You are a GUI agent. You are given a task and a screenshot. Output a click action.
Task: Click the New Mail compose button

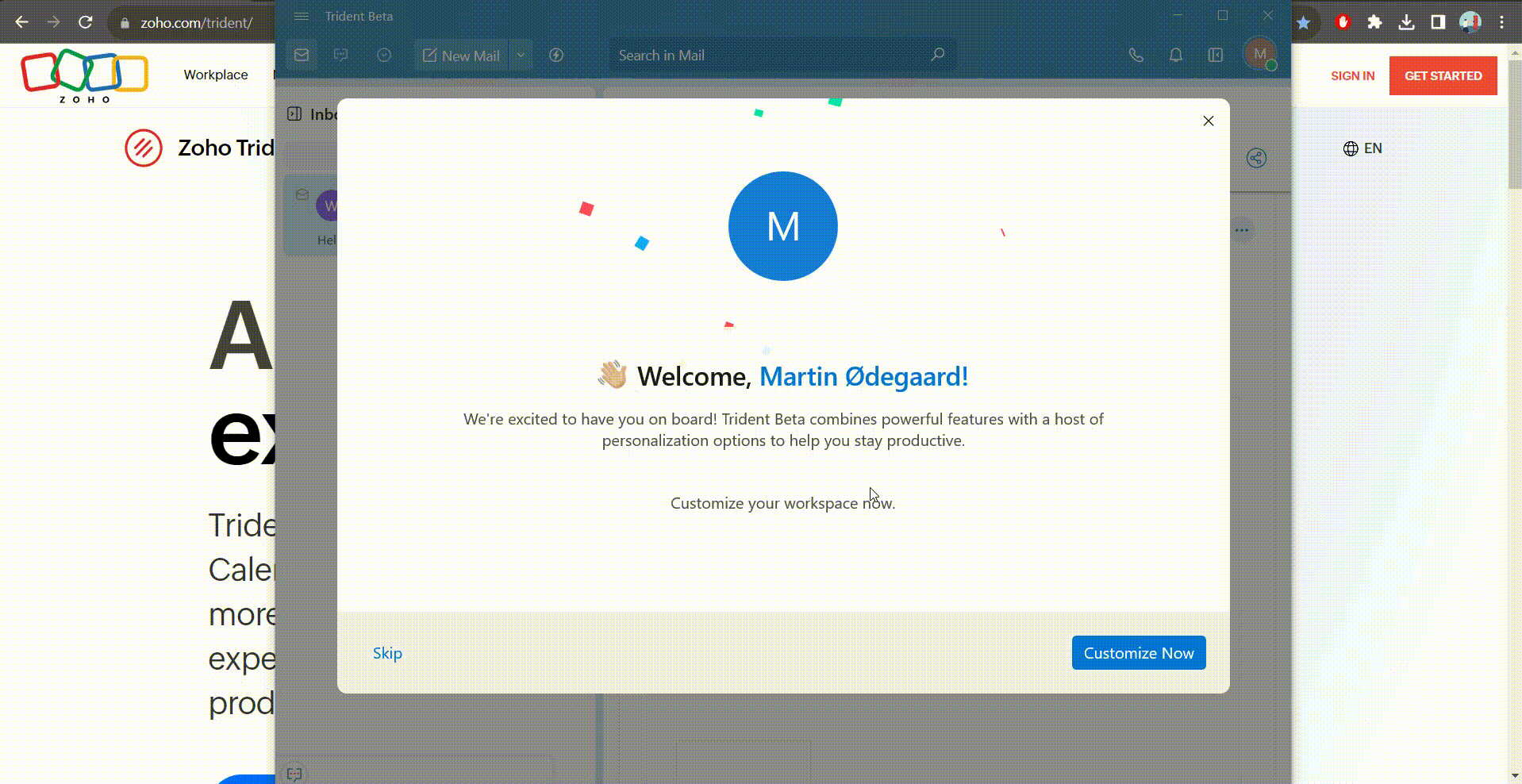[461, 56]
